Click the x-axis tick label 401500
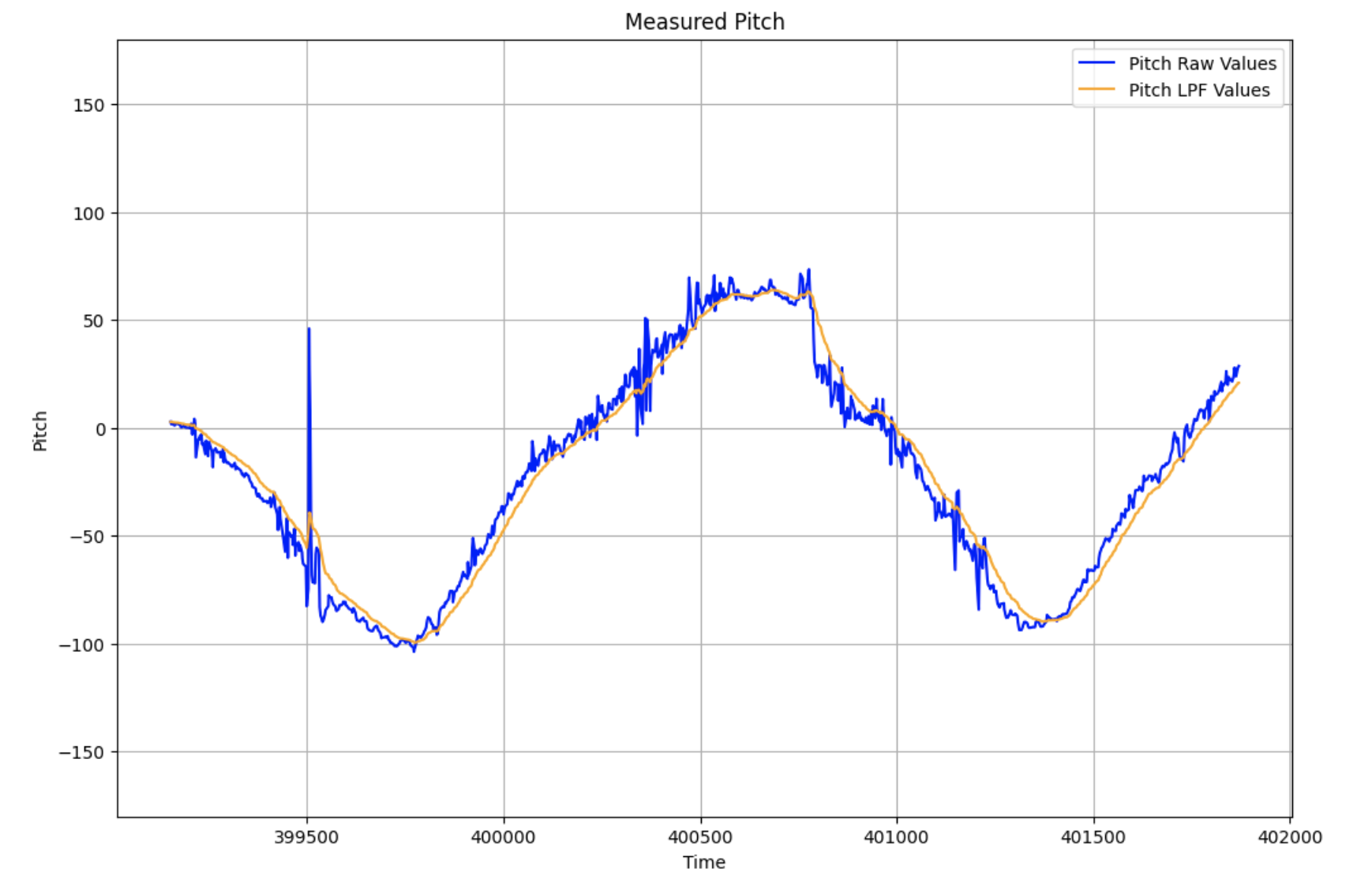 coord(1093,838)
